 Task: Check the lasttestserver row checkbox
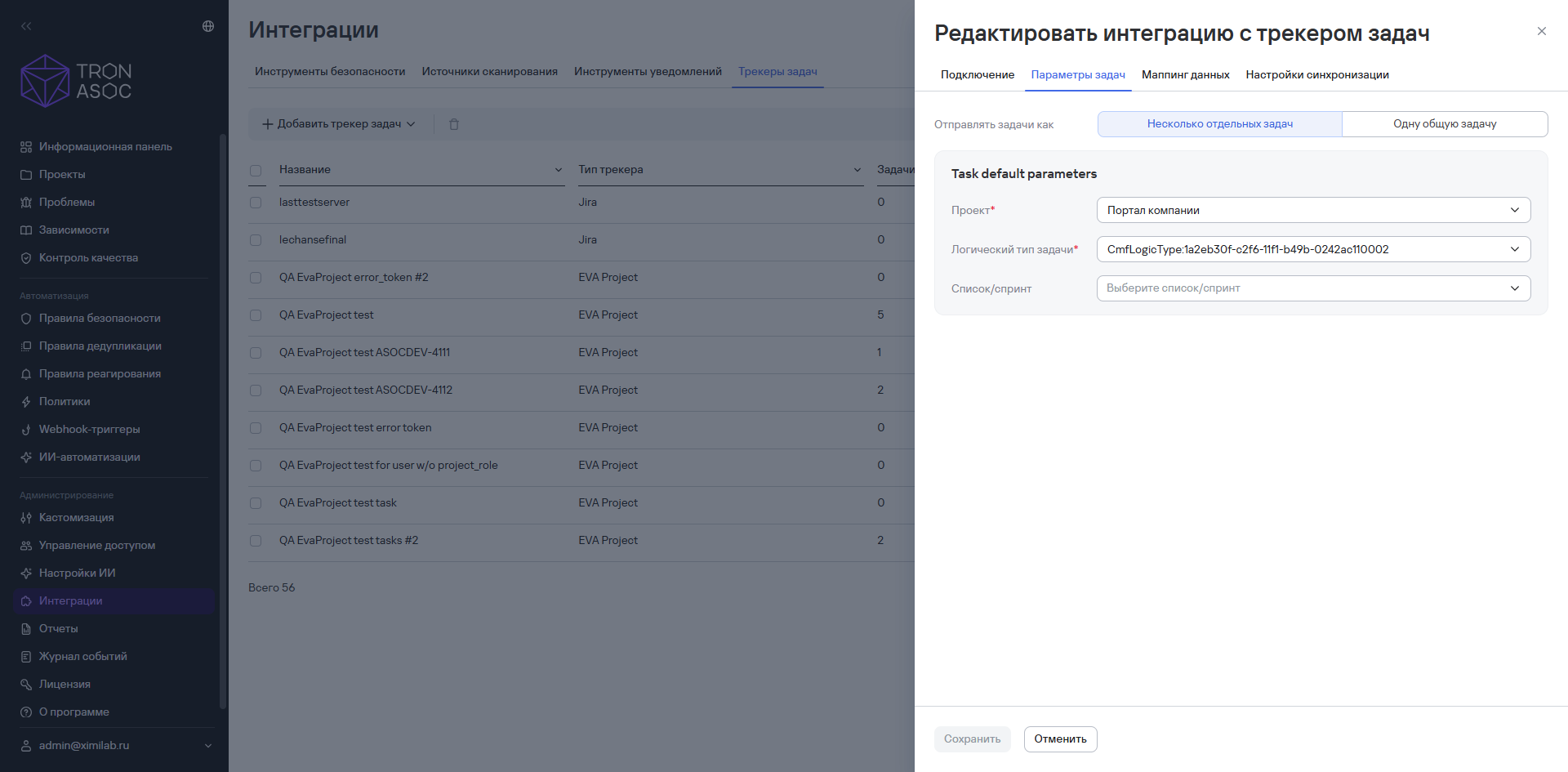(x=256, y=203)
